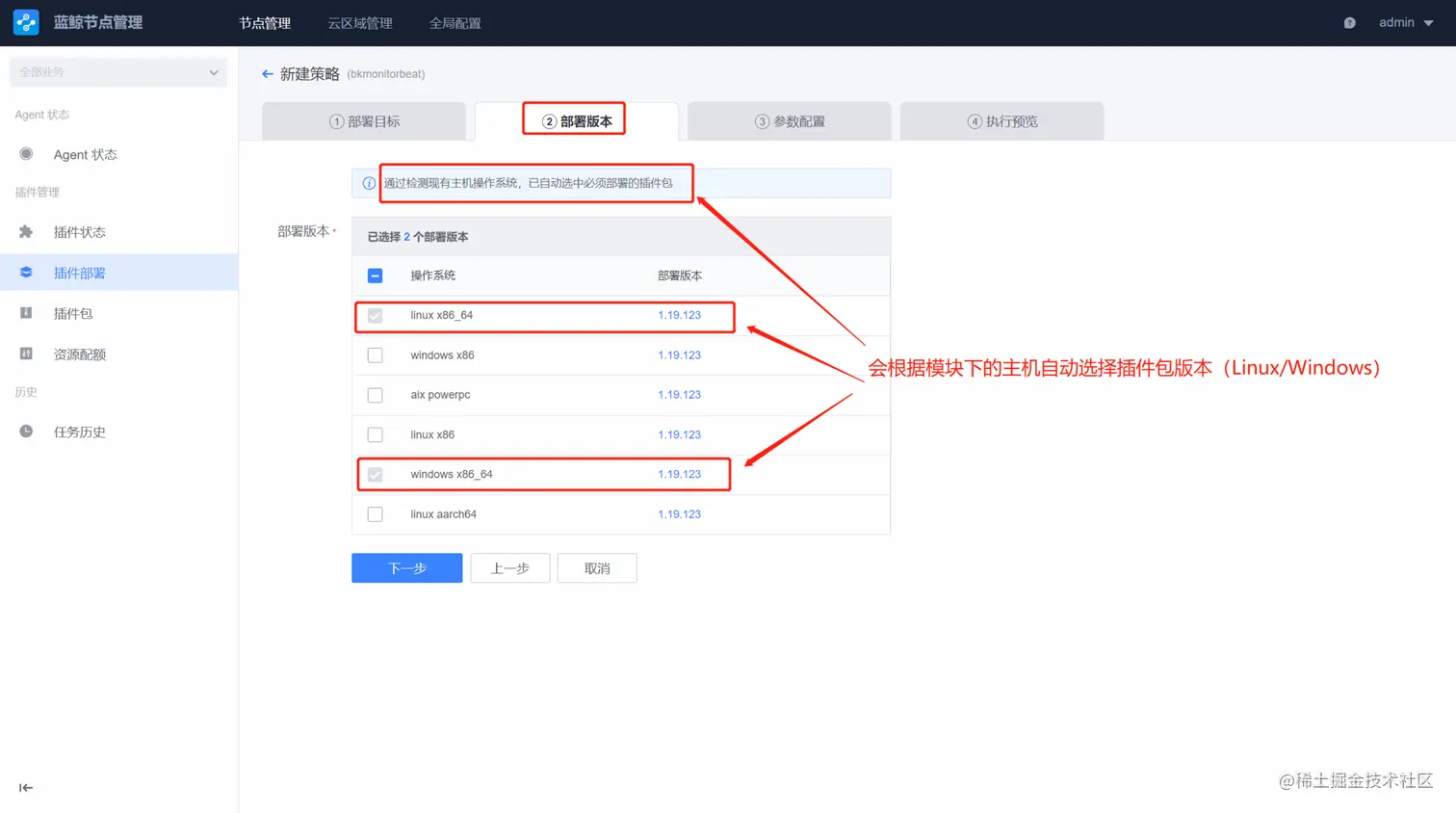Open the 云区域管理 top menu

pos(360,23)
